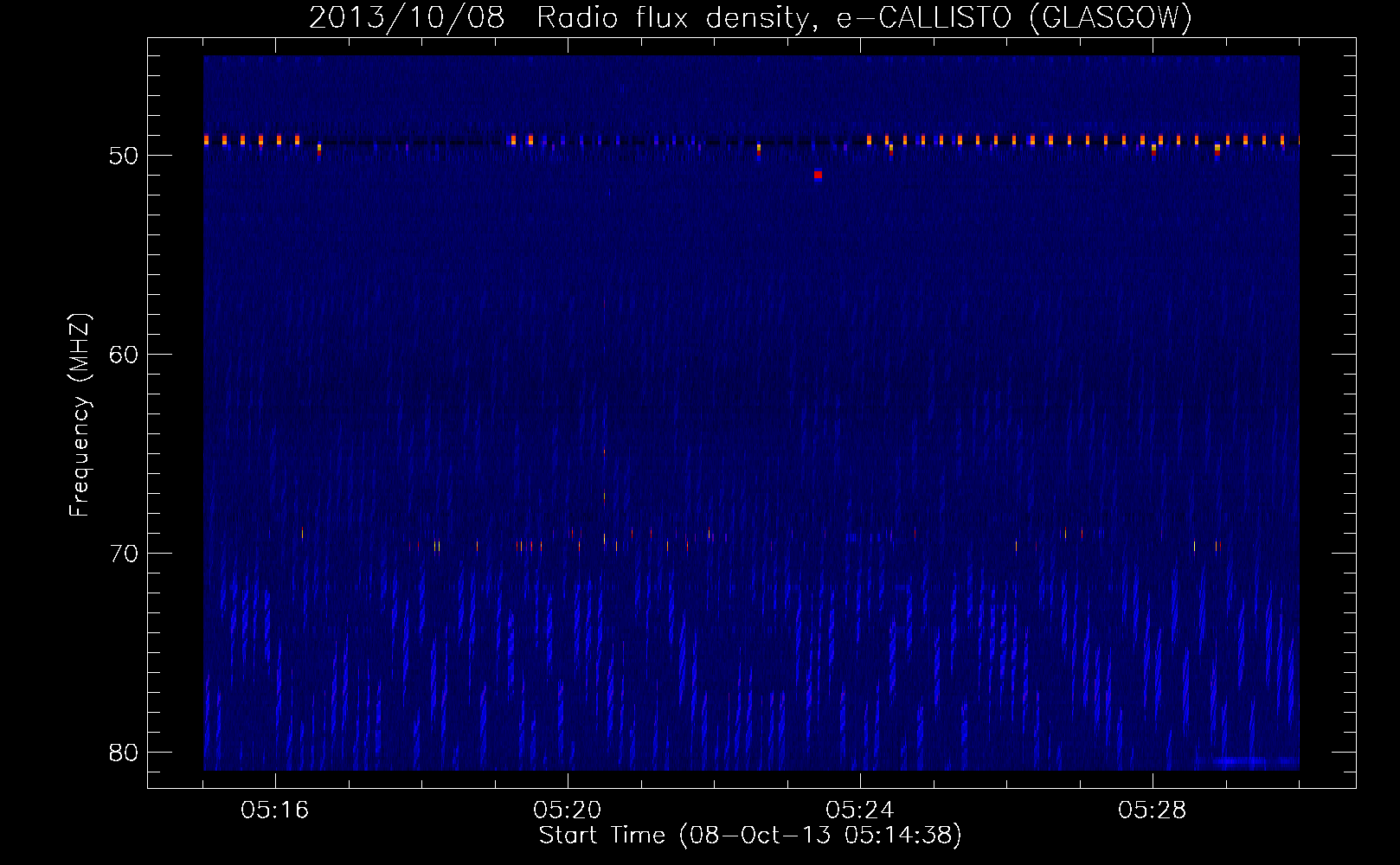1400x865 pixels.
Task: Select the Frequency (MHZ) axis label
Action: pos(80,415)
